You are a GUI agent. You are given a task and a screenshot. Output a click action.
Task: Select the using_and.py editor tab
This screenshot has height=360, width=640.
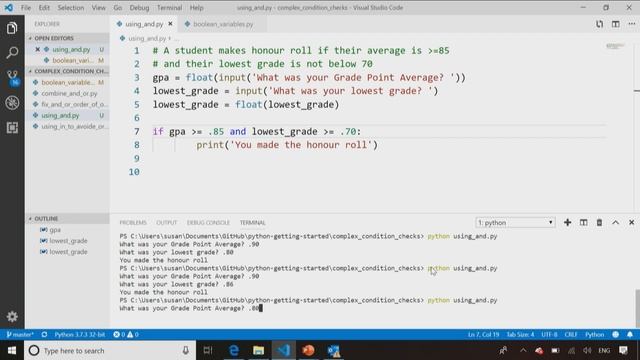pyautogui.click(x=144, y=24)
